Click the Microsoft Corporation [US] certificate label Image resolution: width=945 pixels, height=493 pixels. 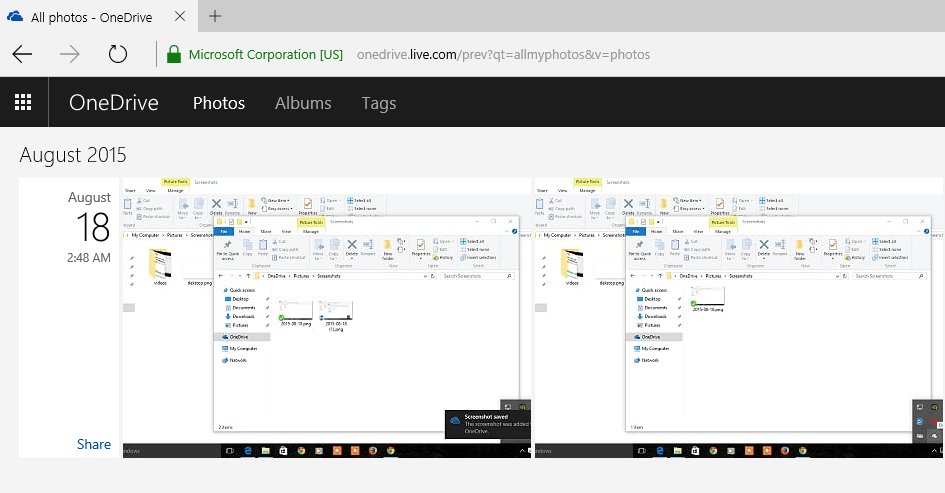[266, 54]
